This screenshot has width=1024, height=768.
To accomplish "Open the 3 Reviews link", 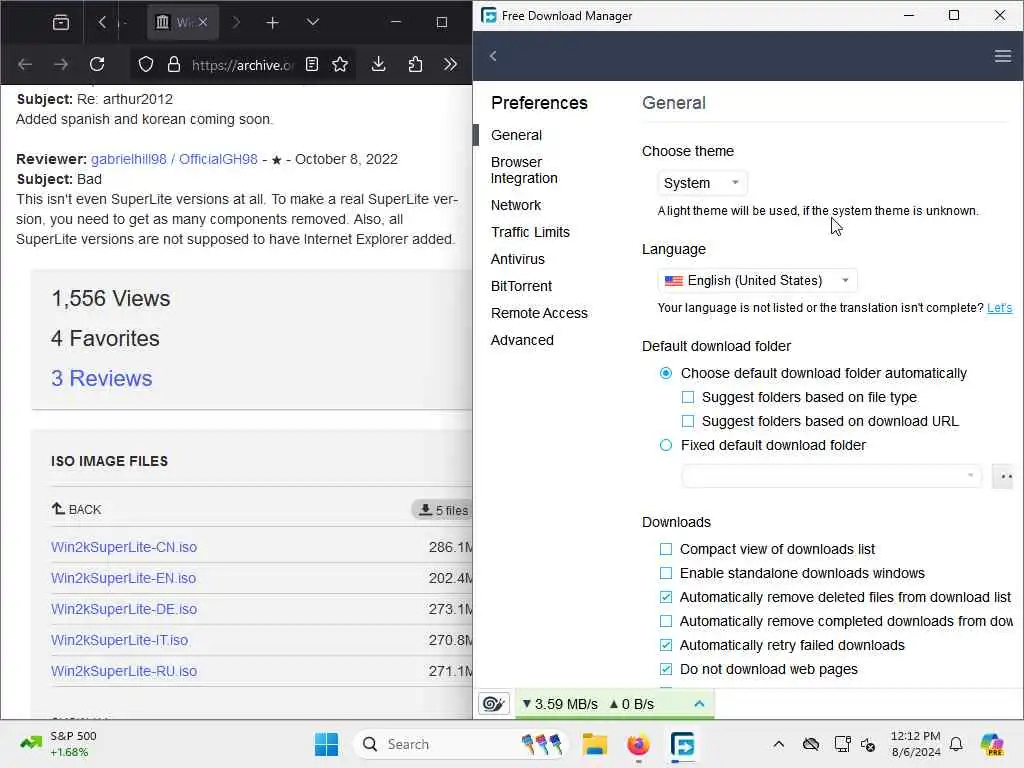I will (101, 378).
